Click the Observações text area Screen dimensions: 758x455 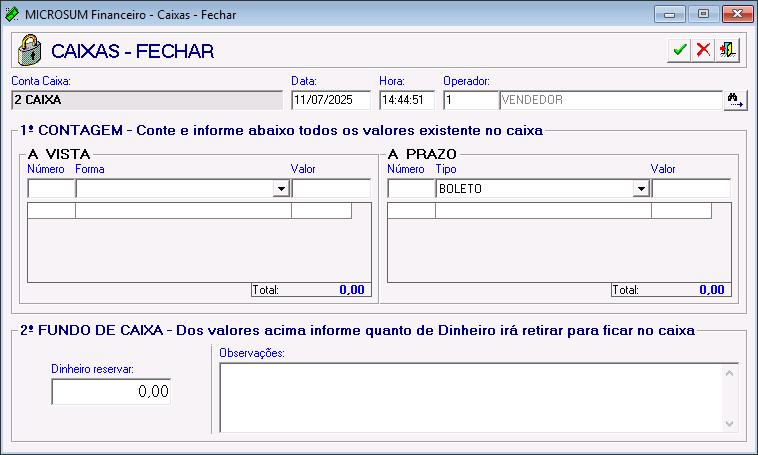[470, 397]
